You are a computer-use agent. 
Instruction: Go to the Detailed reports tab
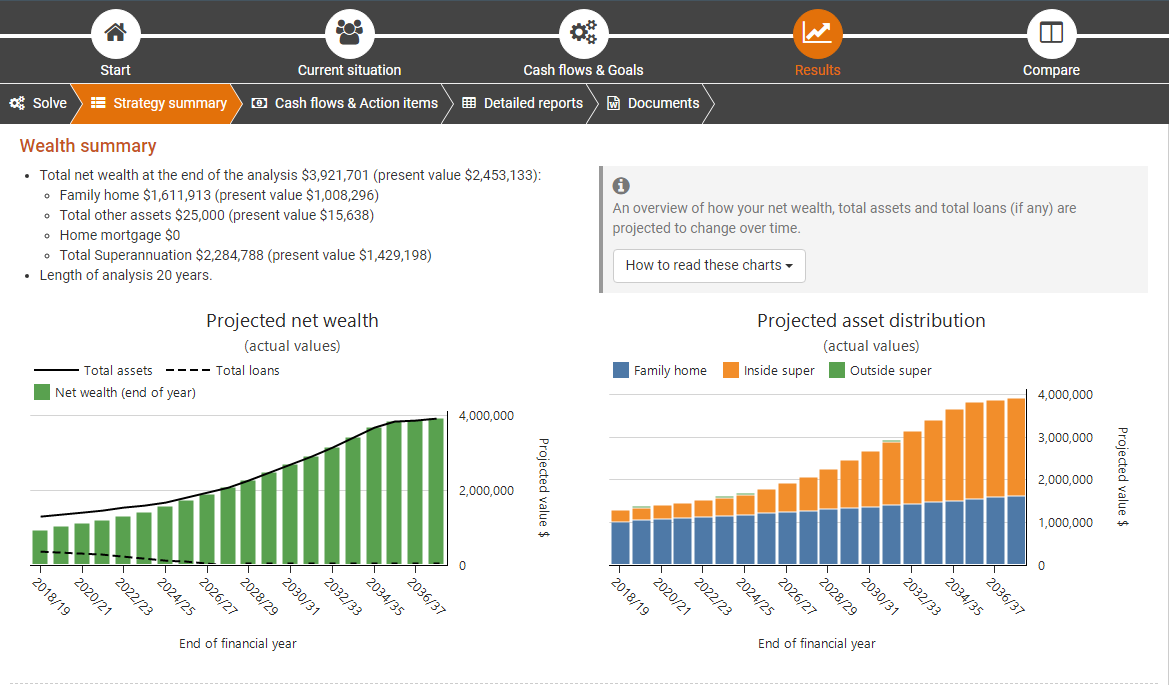(x=522, y=103)
